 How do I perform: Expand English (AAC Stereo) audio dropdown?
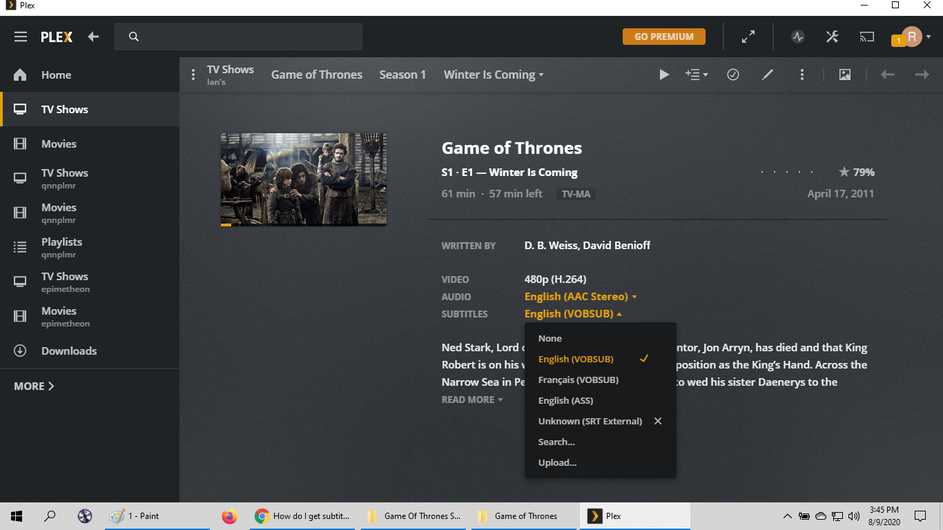(x=580, y=297)
